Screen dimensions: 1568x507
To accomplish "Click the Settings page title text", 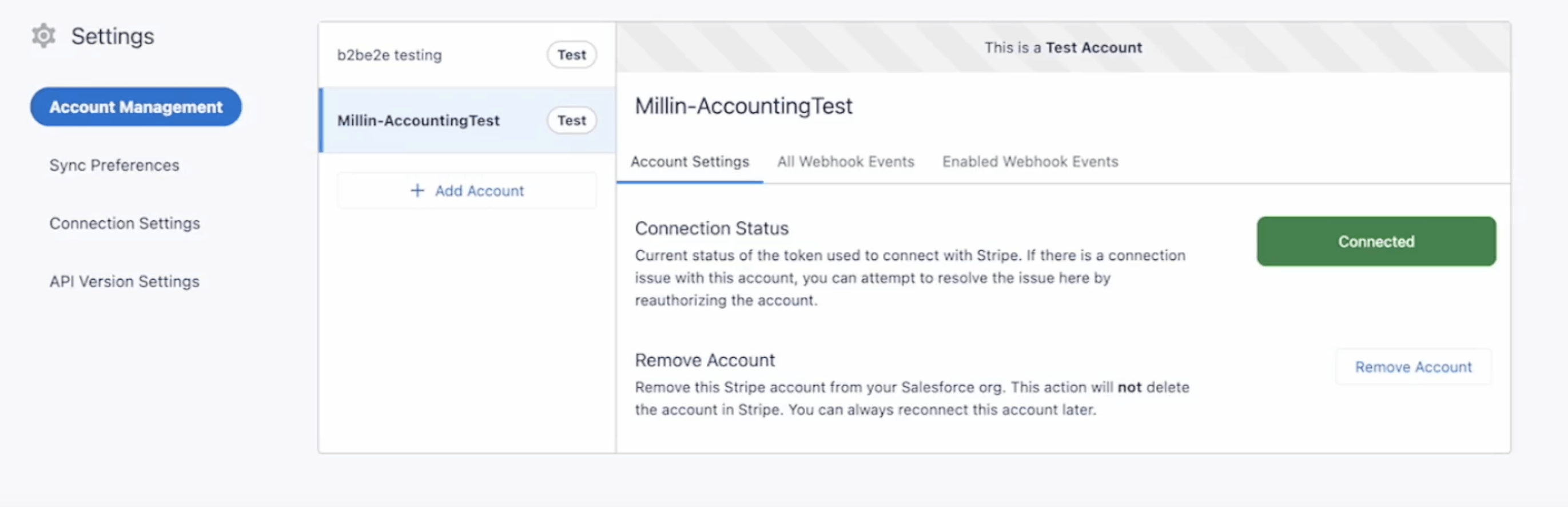I will tap(113, 36).
